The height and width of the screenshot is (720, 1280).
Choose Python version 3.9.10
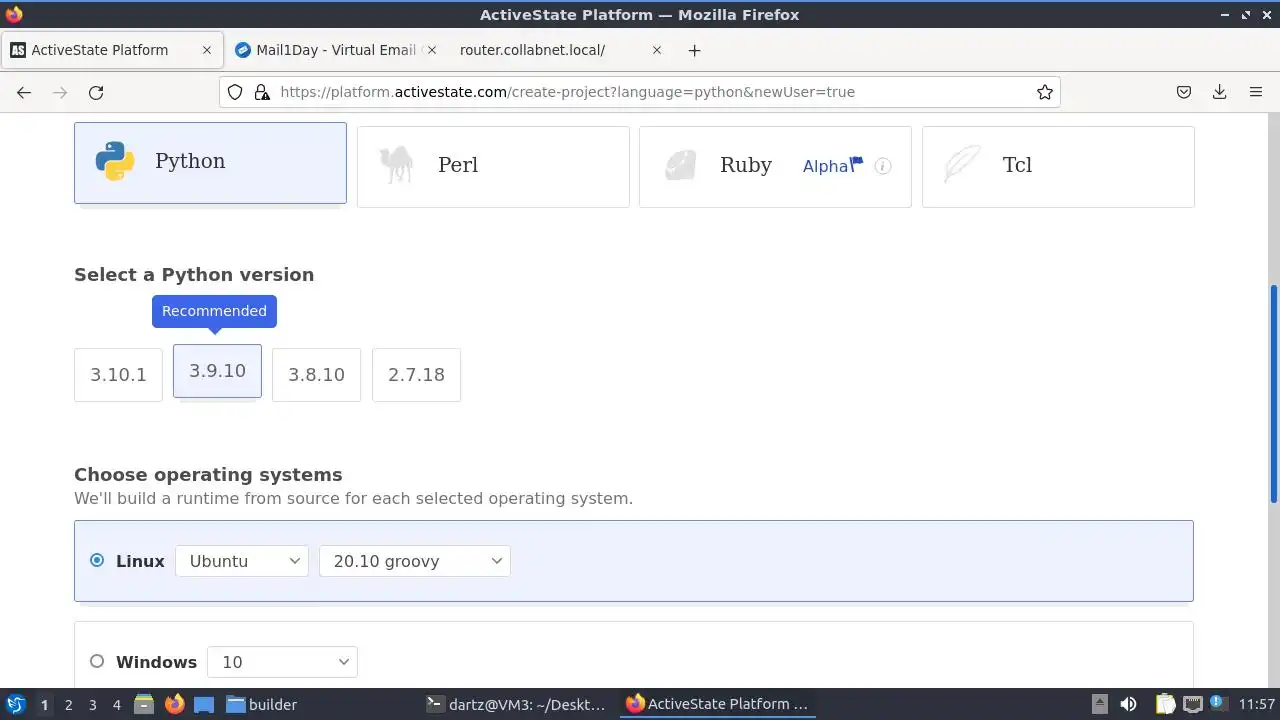pyautogui.click(x=217, y=371)
